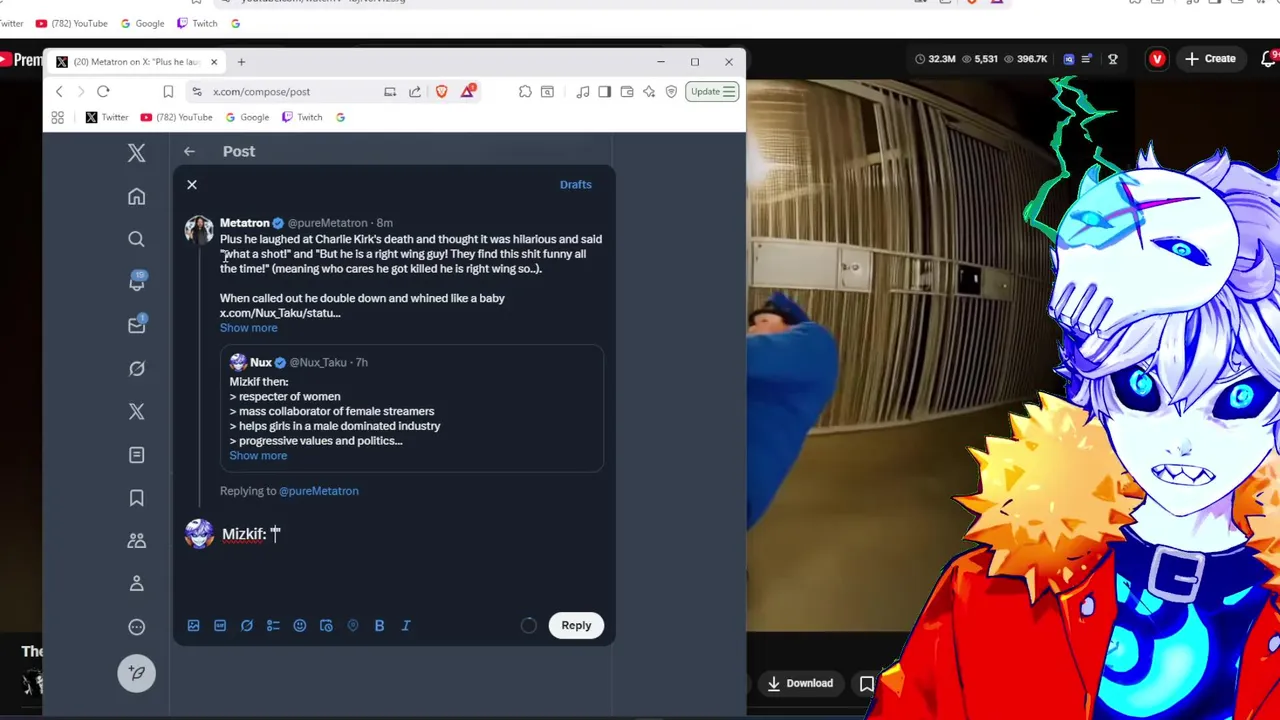Open x.com/Nux_Taku/statu... link in post
This screenshot has width=1280, height=720.
(280, 313)
